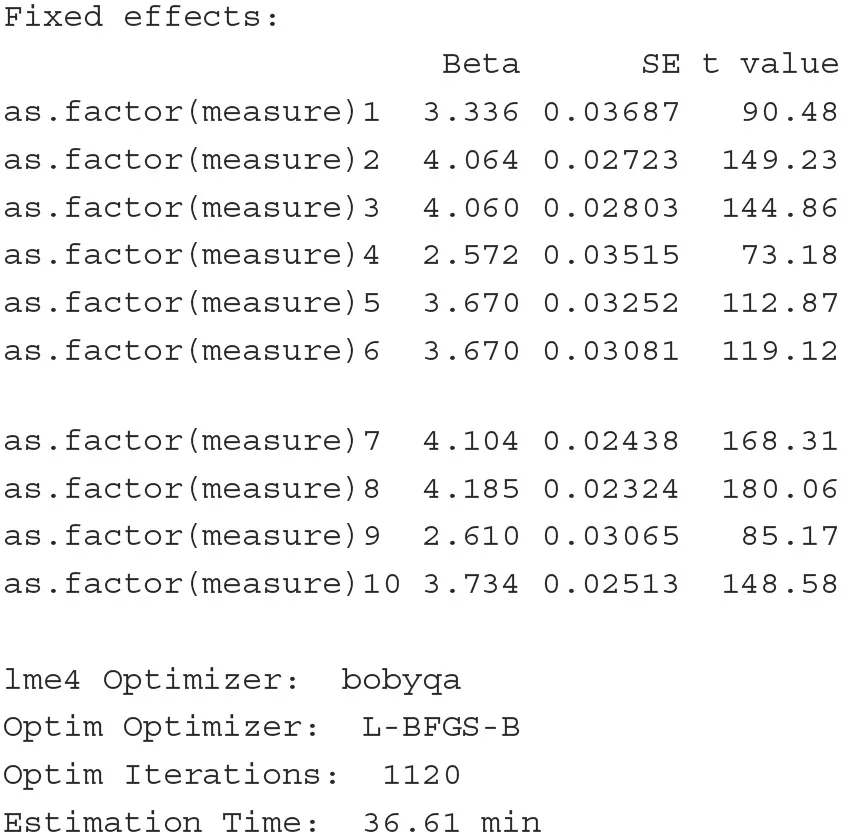
Task: Click SE value 0.02803 for measure 3
Action: (x=611, y=208)
